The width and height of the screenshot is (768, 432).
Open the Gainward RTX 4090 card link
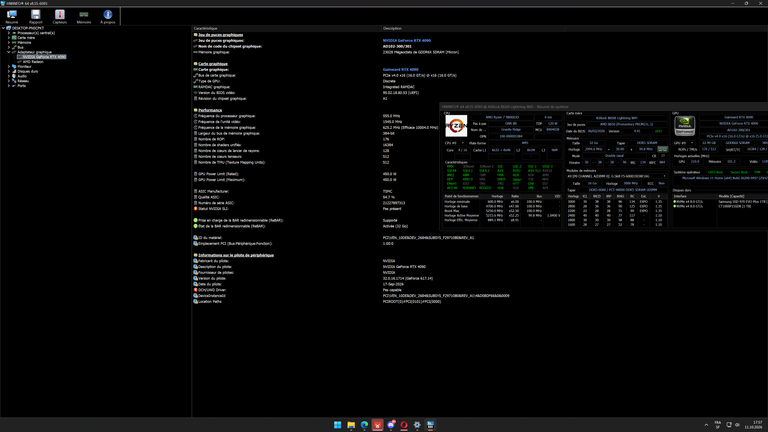point(400,70)
